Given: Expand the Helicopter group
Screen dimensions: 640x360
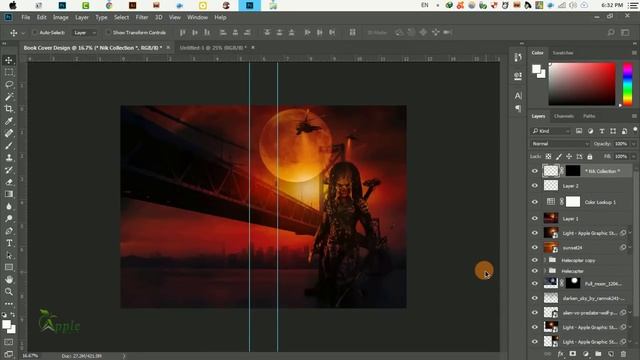Looking at the screenshot, I should [x=544, y=271].
